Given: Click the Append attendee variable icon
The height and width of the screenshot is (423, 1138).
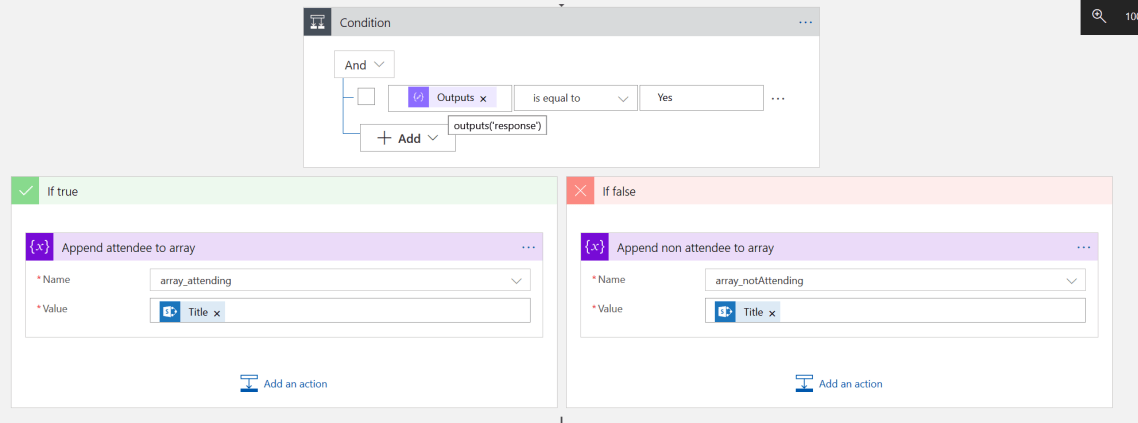Looking at the screenshot, I should coord(40,248).
